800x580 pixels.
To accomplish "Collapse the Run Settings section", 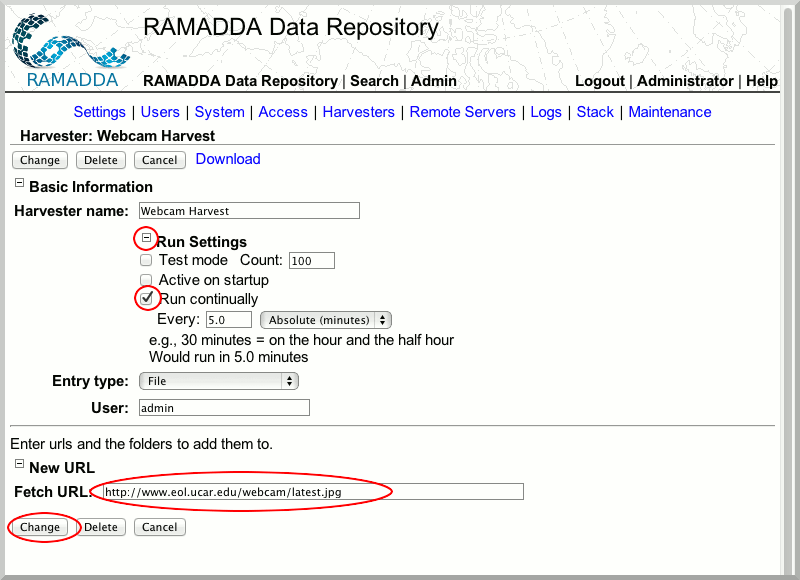I will pos(146,239).
